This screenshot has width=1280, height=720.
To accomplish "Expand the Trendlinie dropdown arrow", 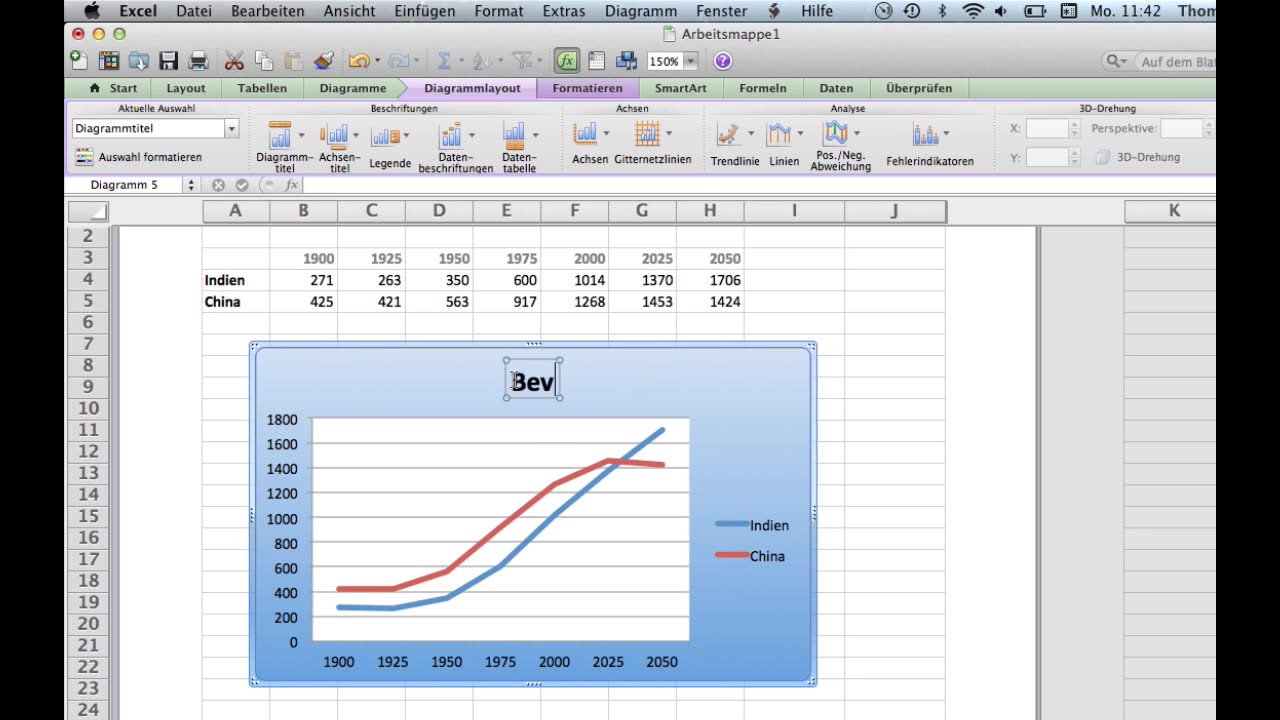I will tap(750, 134).
